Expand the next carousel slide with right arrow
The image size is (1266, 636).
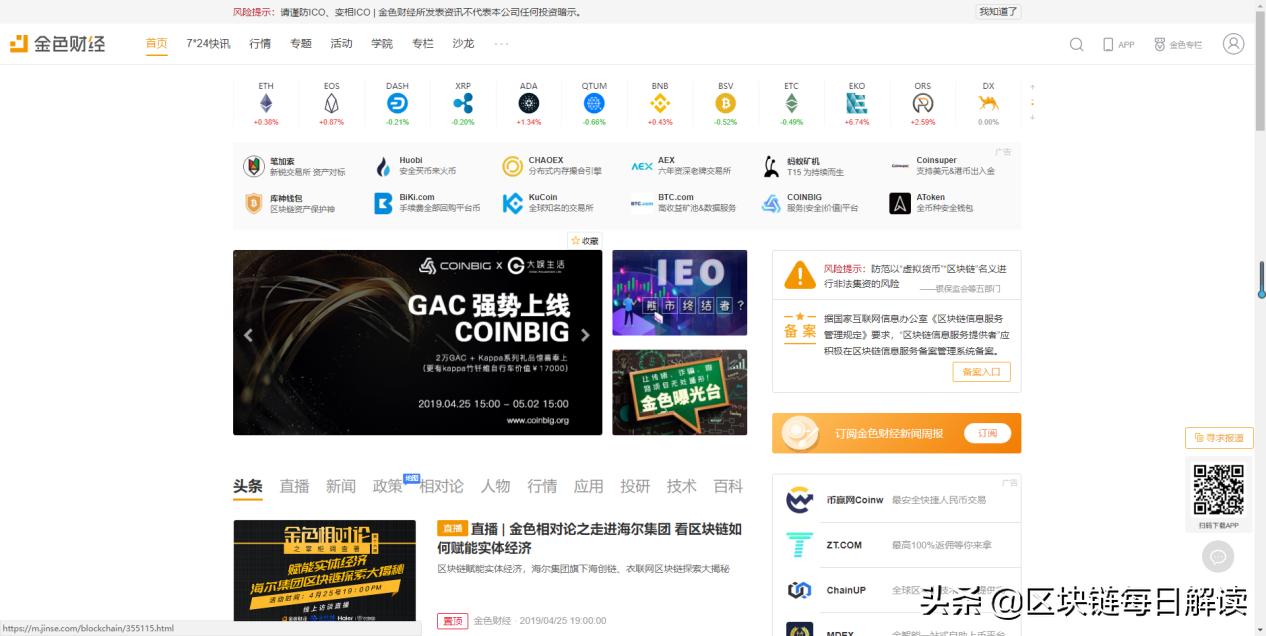[586, 335]
